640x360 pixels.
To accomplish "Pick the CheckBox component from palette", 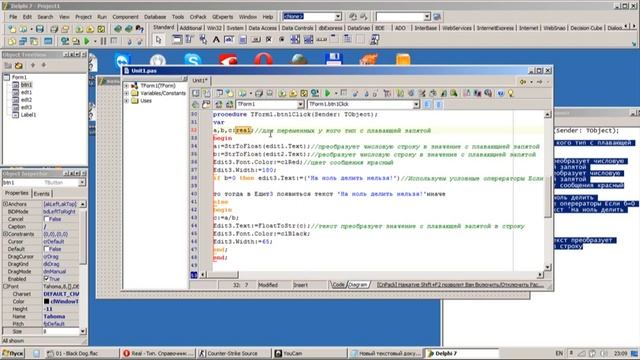I will (x=269, y=40).
